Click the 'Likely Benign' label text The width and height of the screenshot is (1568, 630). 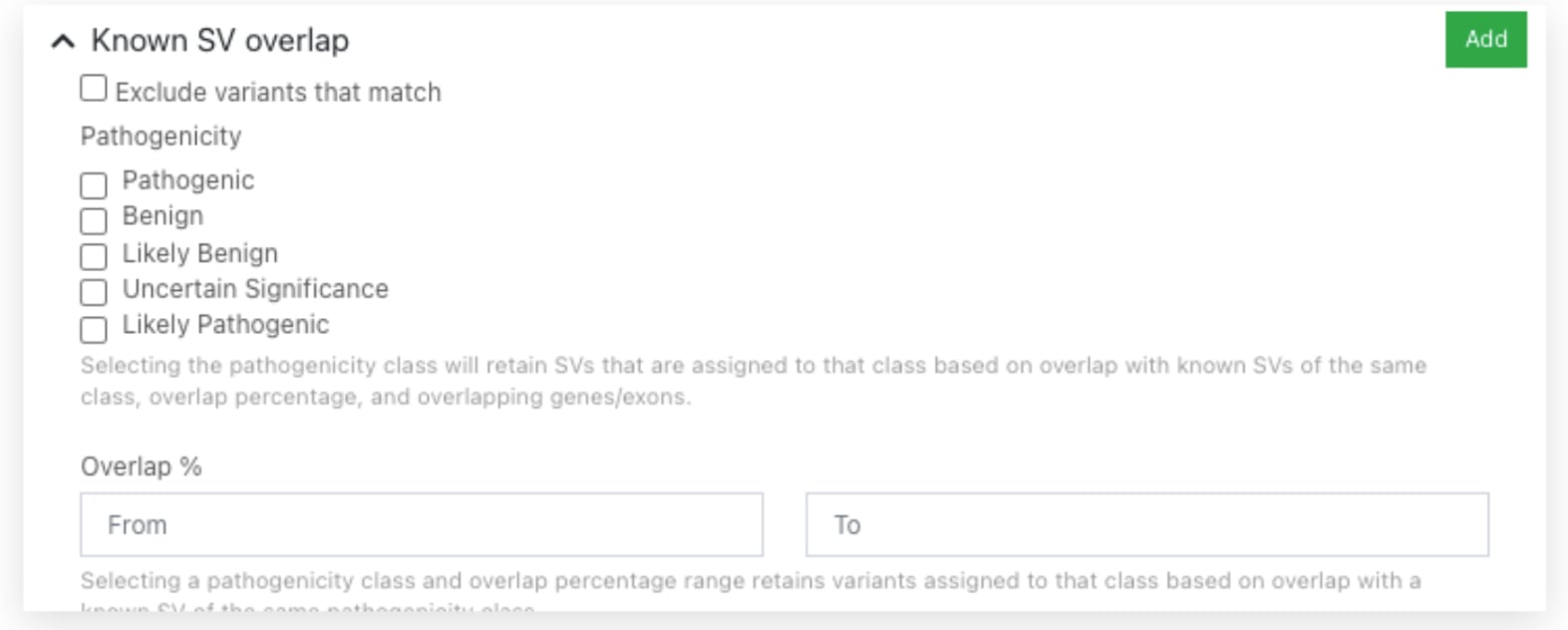199,253
